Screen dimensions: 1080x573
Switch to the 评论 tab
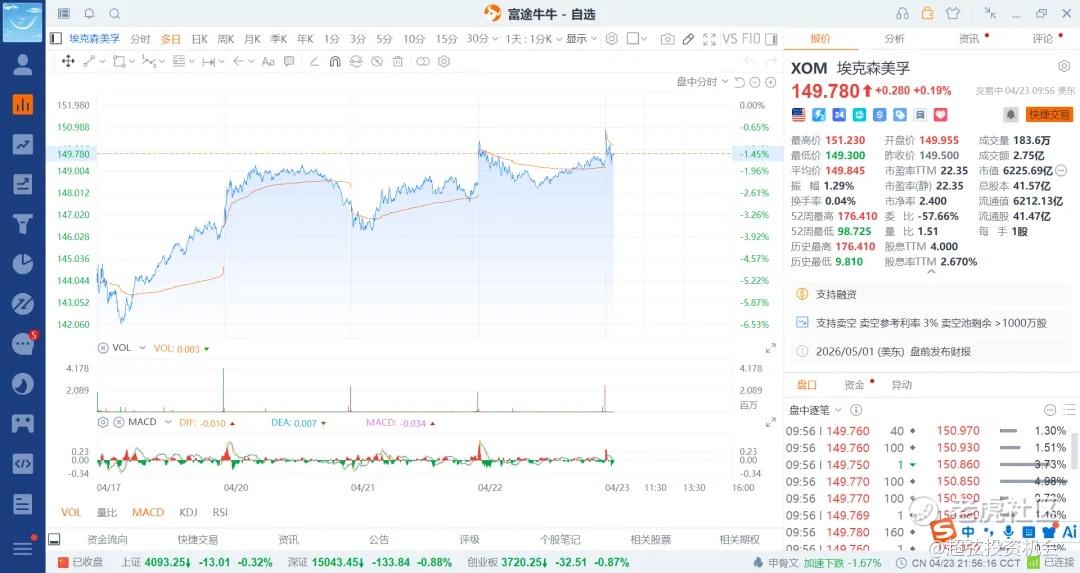click(1042, 39)
